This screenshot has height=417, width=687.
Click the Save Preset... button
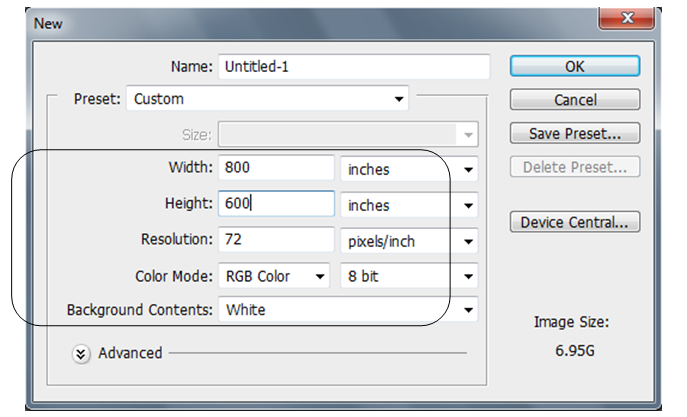point(574,133)
